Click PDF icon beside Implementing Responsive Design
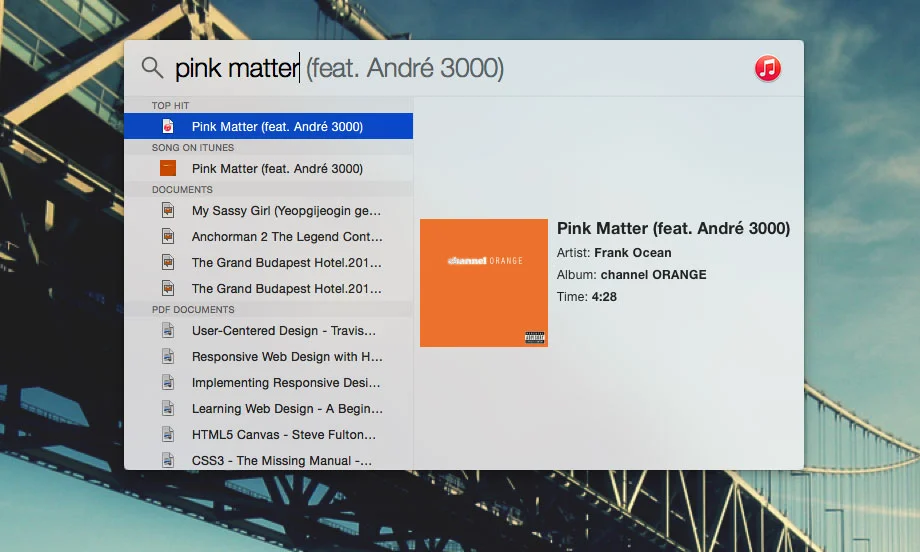 click(x=168, y=382)
